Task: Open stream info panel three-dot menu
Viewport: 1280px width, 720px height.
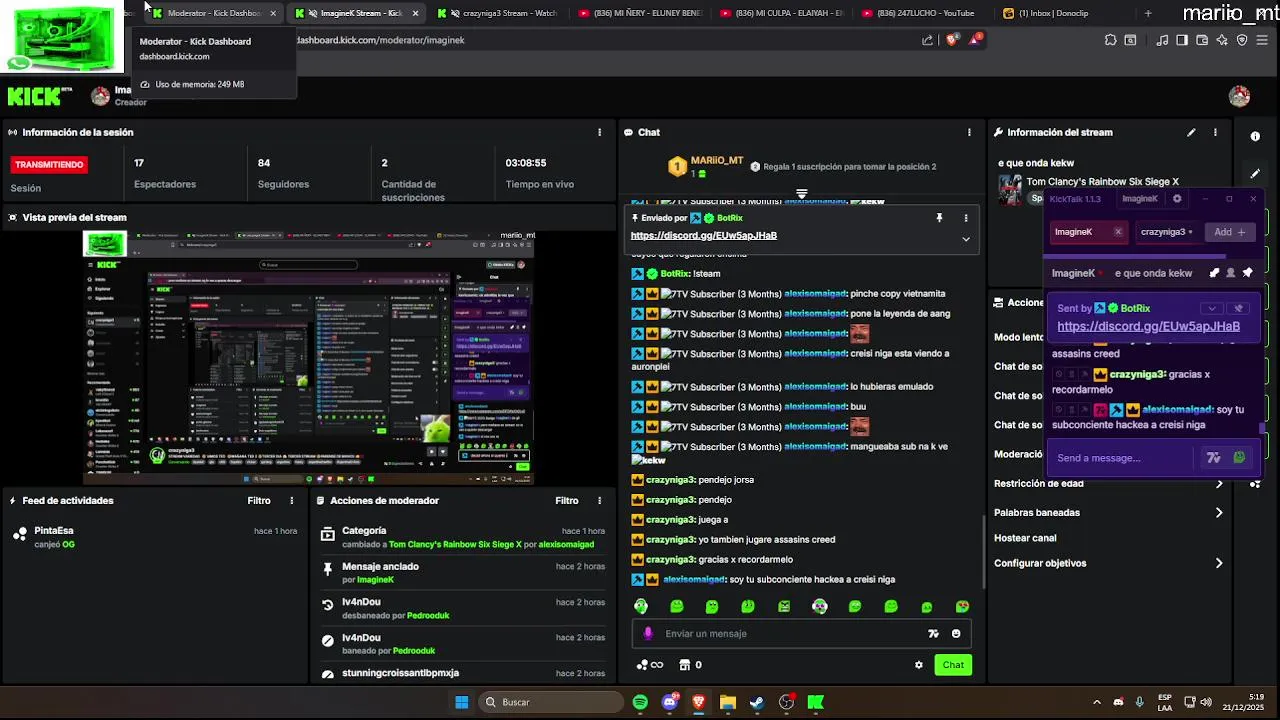Action: [x=1216, y=132]
